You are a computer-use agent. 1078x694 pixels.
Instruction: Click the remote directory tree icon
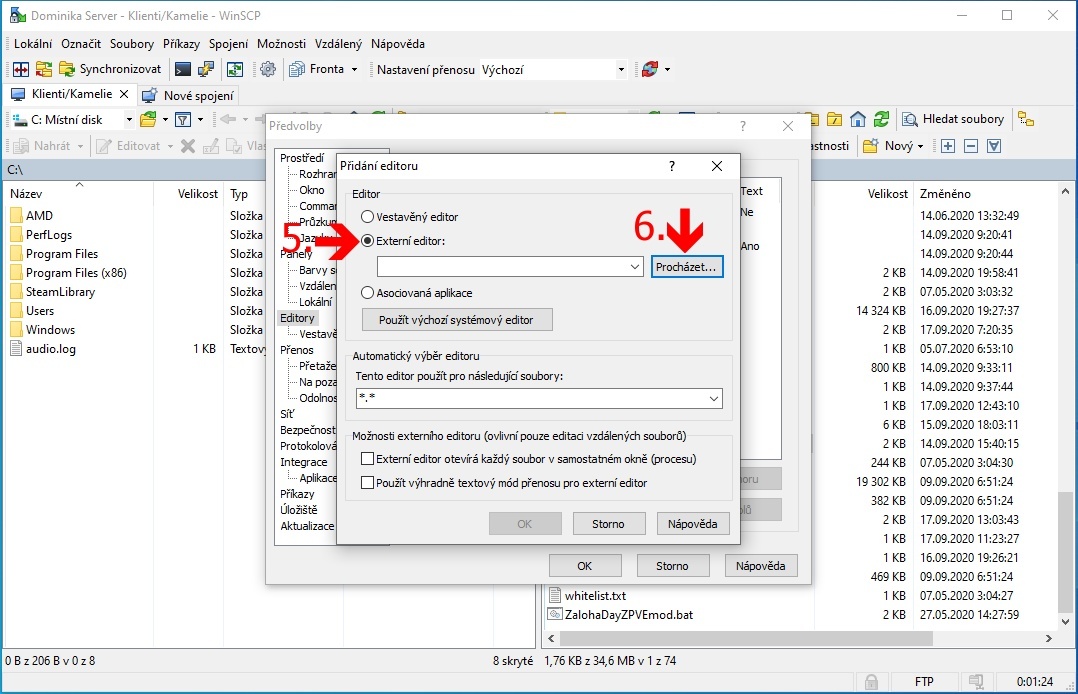(x=1025, y=119)
